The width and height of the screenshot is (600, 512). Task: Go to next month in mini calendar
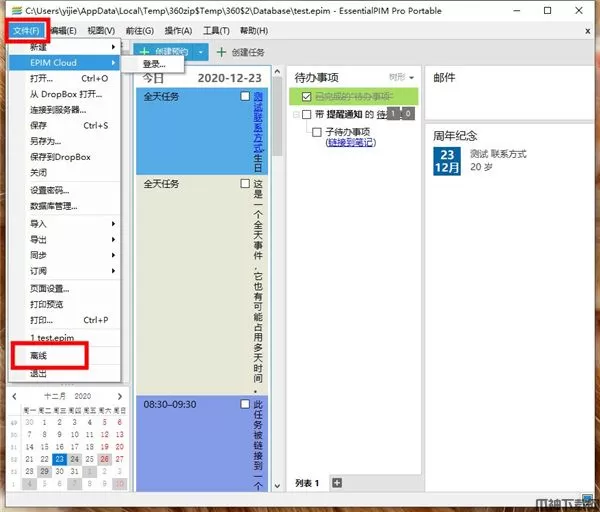pos(120,396)
